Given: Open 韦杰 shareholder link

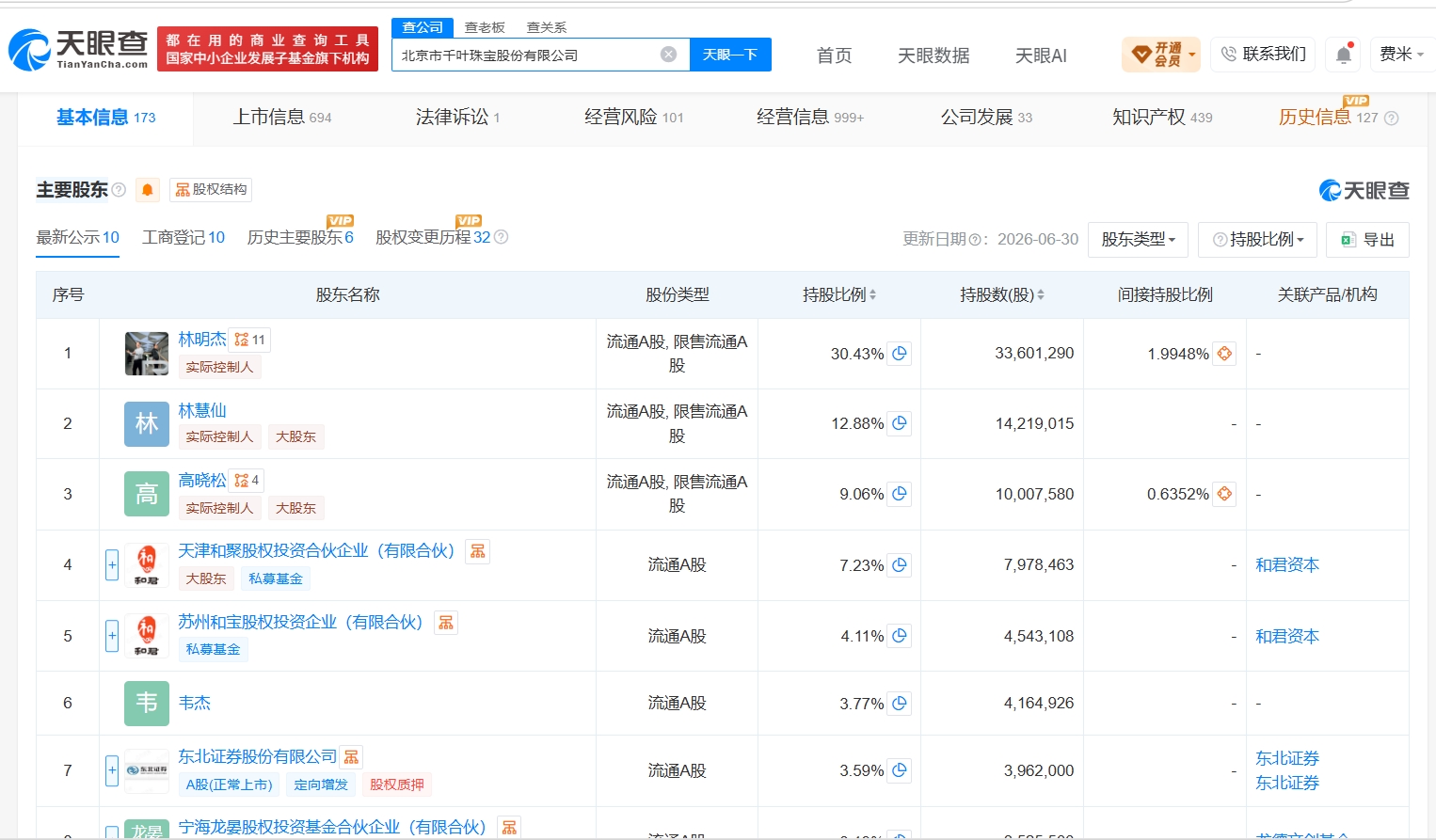Looking at the screenshot, I should pyautogui.click(x=195, y=704).
